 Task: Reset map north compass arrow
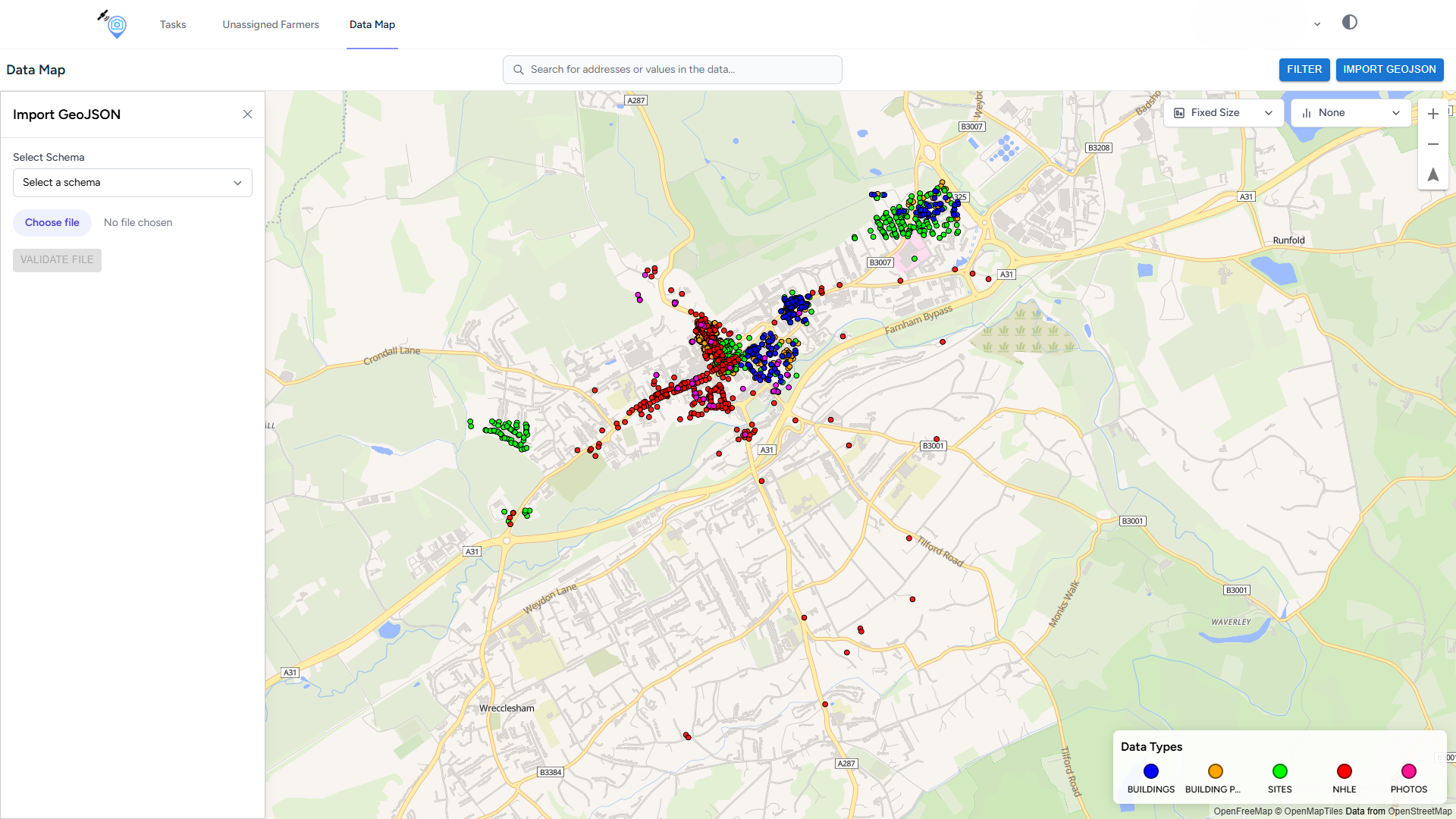click(x=1432, y=174)
